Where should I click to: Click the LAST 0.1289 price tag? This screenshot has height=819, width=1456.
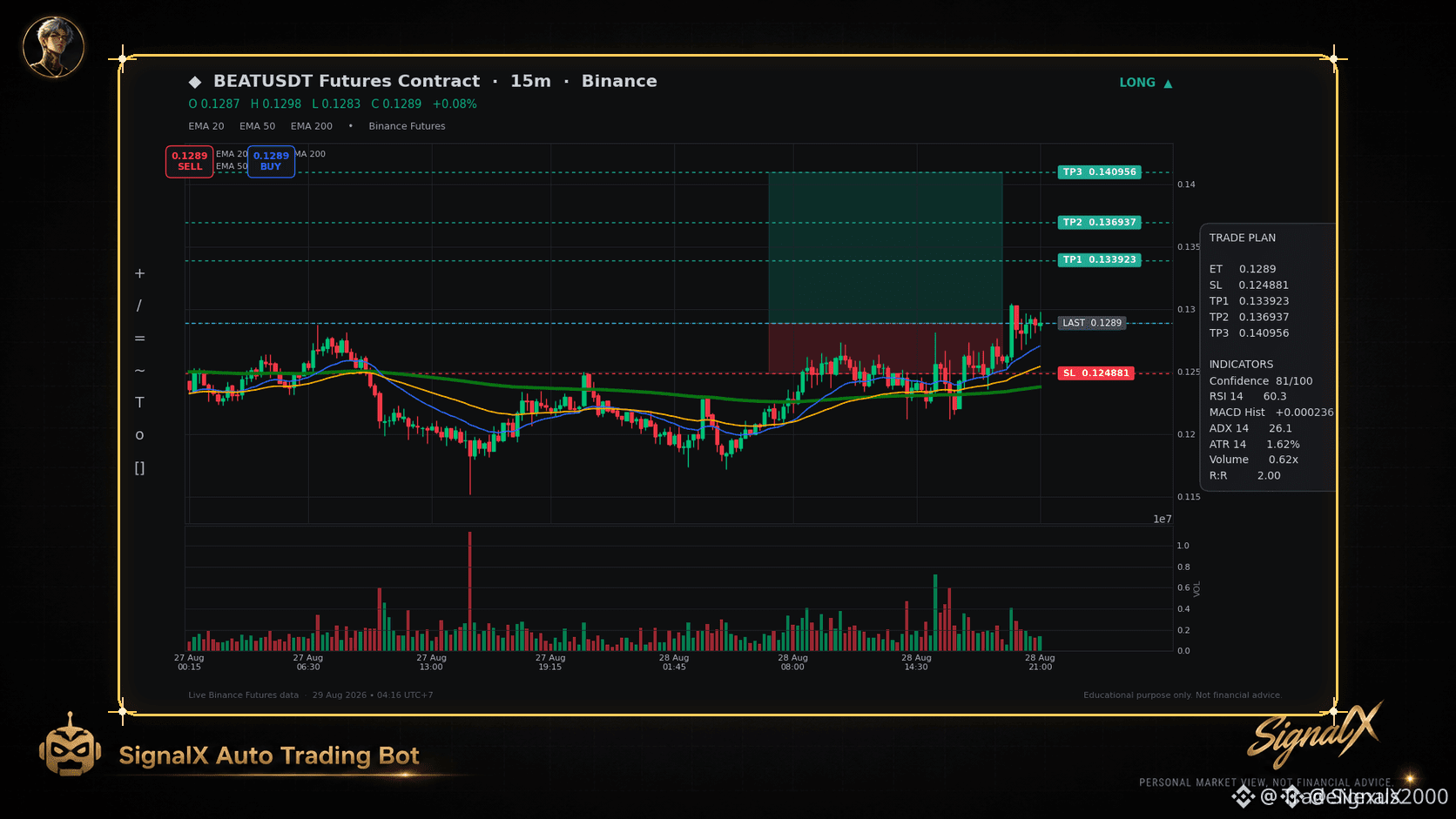coord(1092,323)
